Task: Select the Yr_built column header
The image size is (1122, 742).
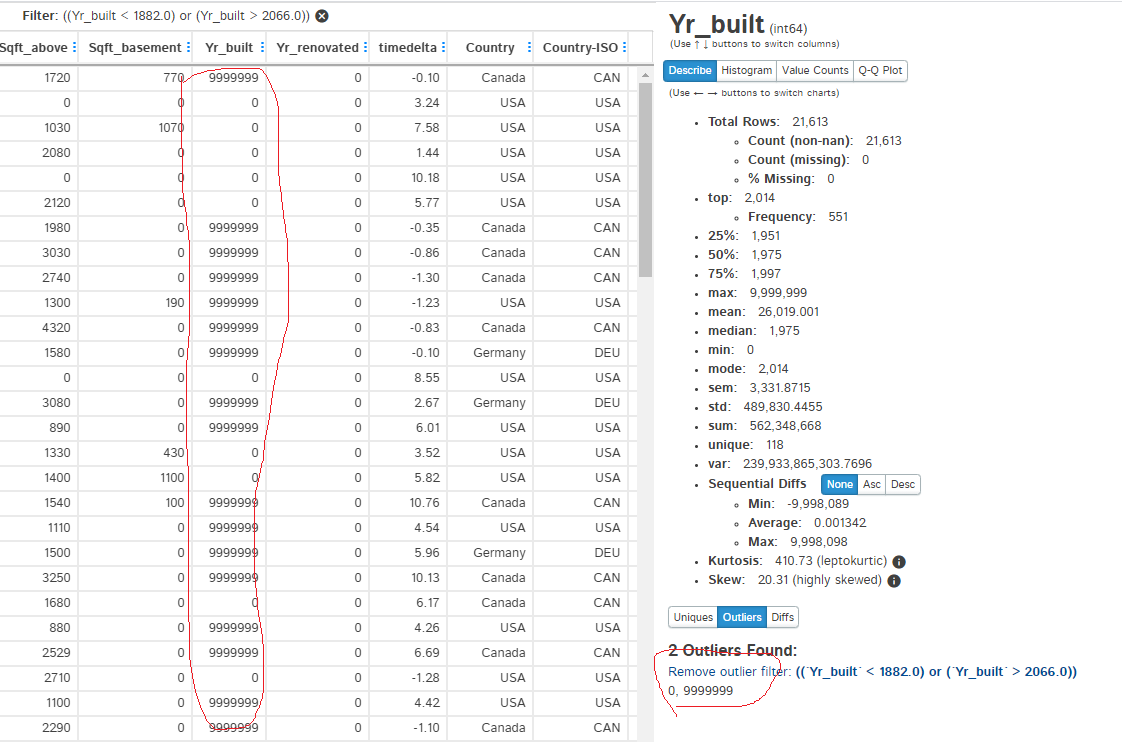Action: point(229,47)
